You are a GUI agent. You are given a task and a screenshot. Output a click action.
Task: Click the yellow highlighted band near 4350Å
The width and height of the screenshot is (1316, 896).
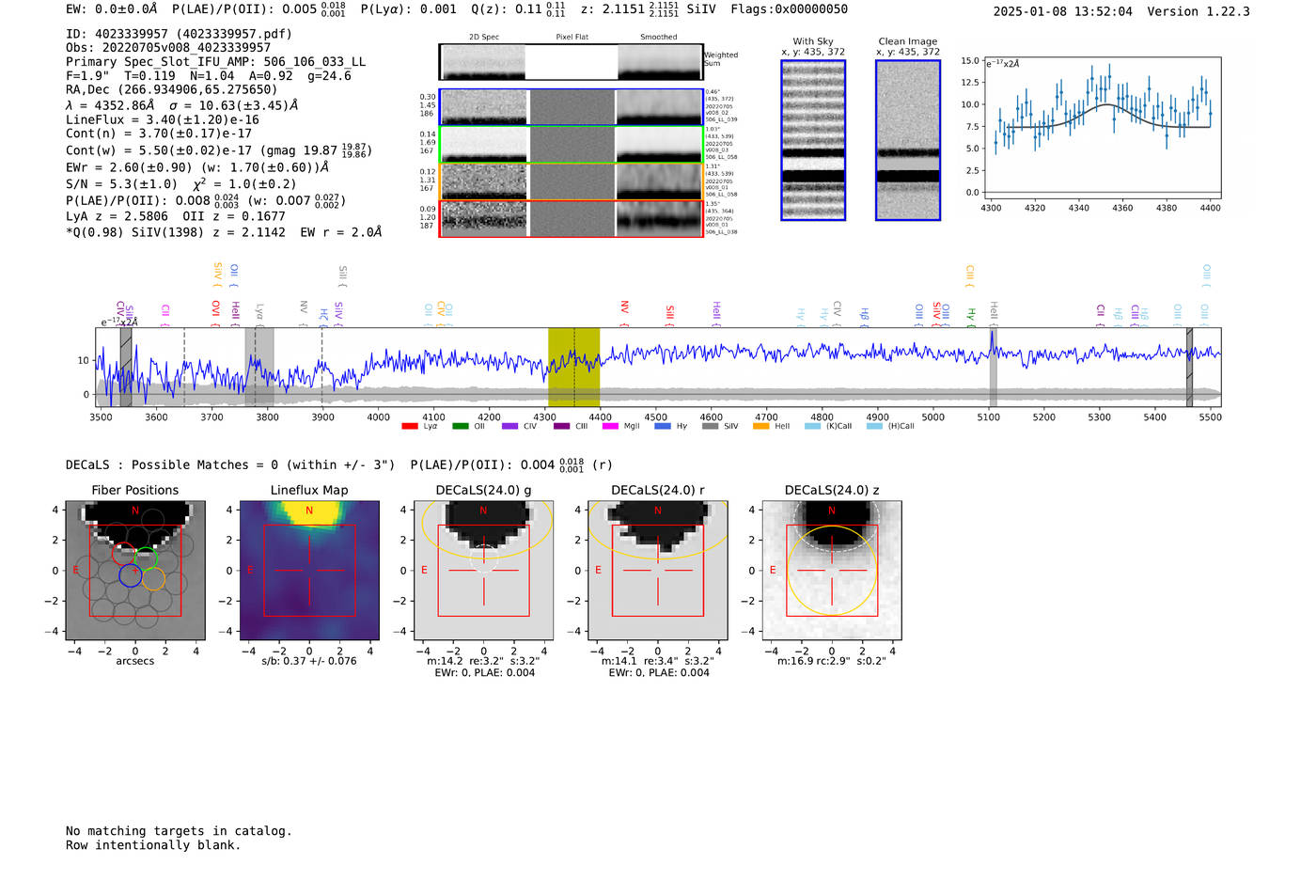pyautogui.click(x=574, y=367)
